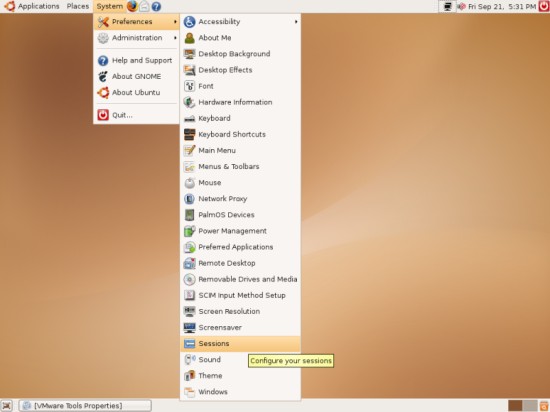Screen dimensions: 550x412
Task: Open the Places menu
Action: (x=78, y=6)
